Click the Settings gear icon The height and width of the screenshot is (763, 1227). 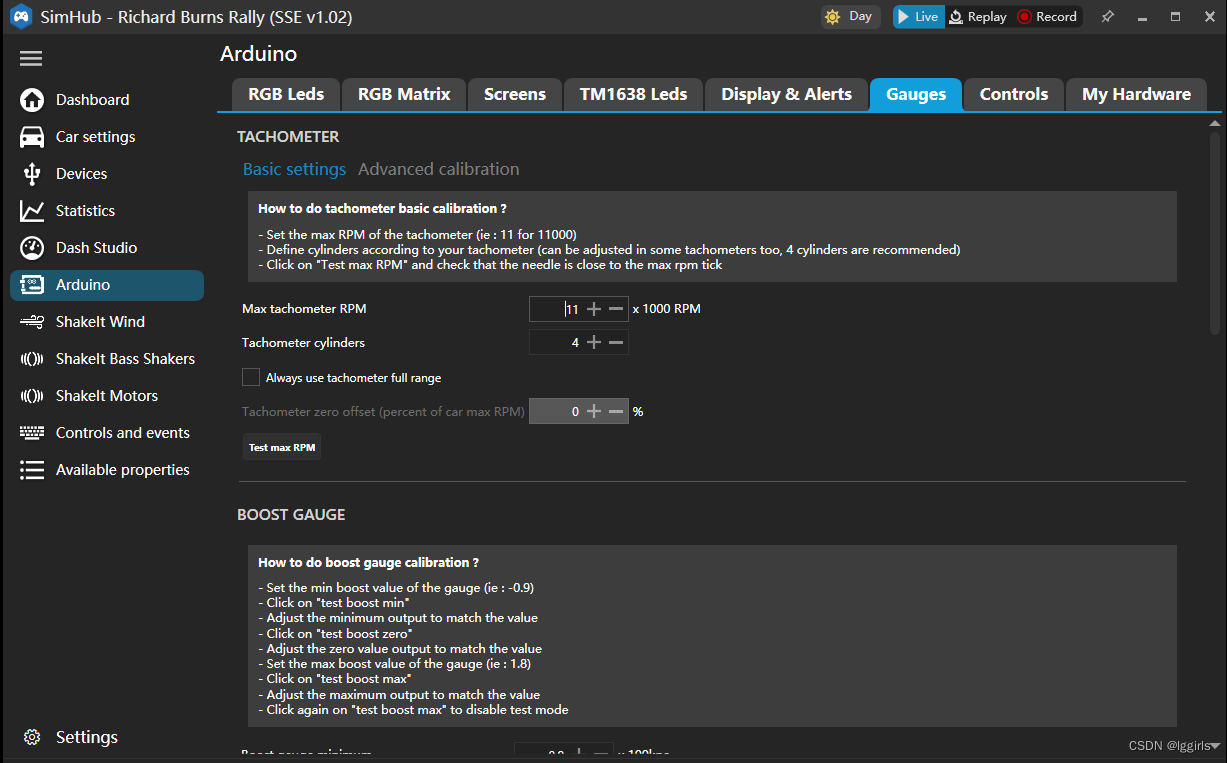pyautogui.click(x=32, y=737)
